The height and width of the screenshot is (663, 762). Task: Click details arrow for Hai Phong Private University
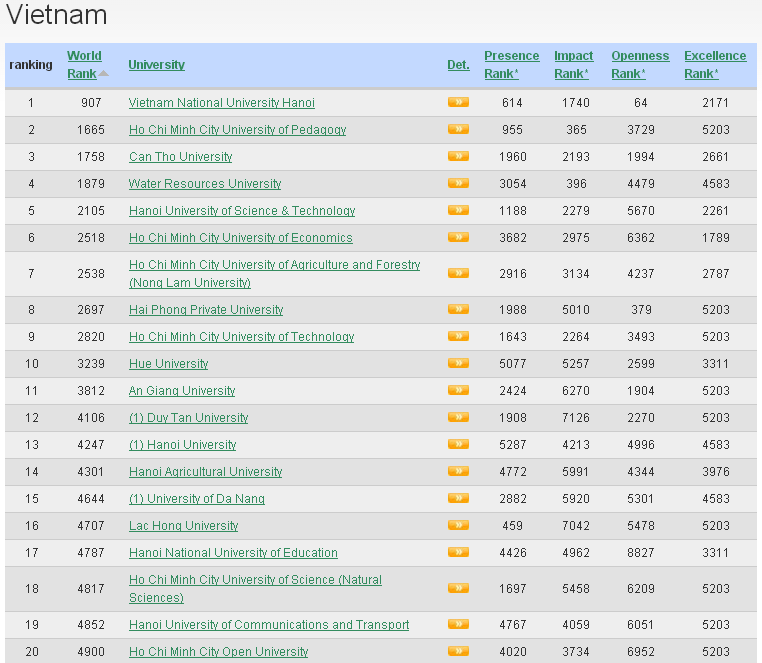458,309
